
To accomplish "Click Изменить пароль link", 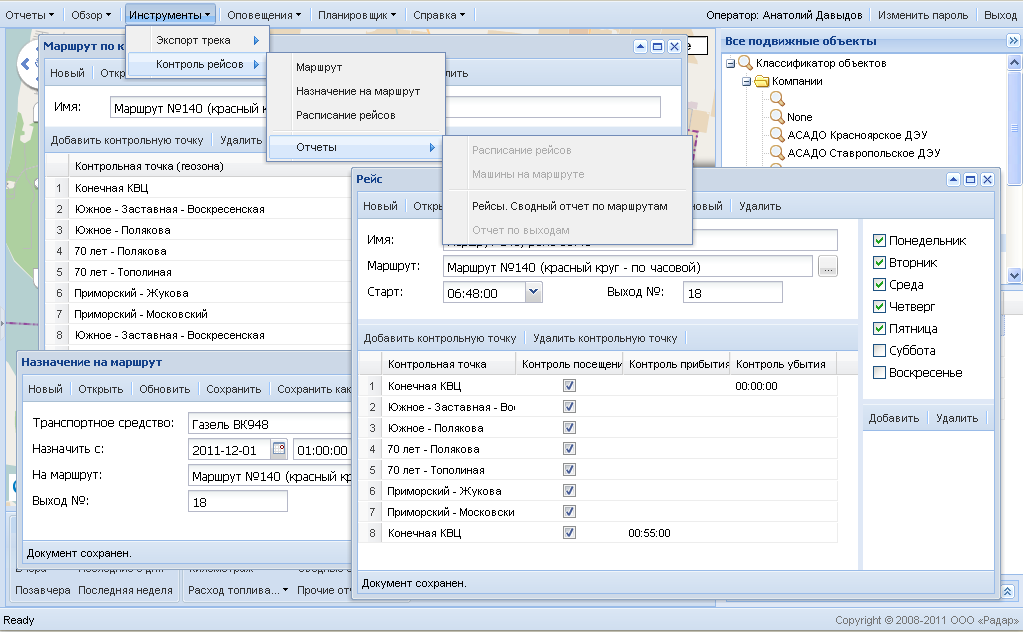I will [923, 15].
